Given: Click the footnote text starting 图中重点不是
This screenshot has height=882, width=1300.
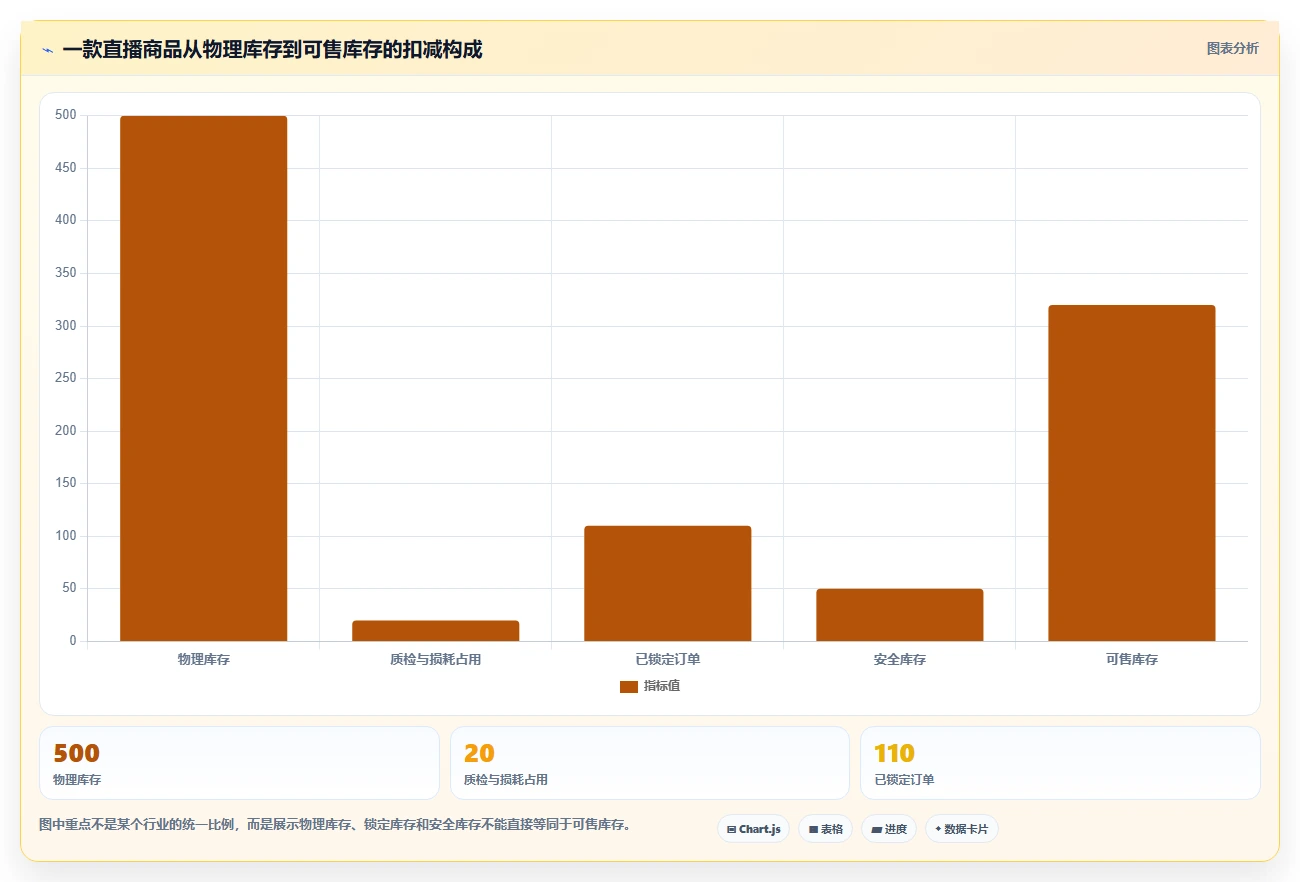Looking at the screenshot, I should point(335,825).
